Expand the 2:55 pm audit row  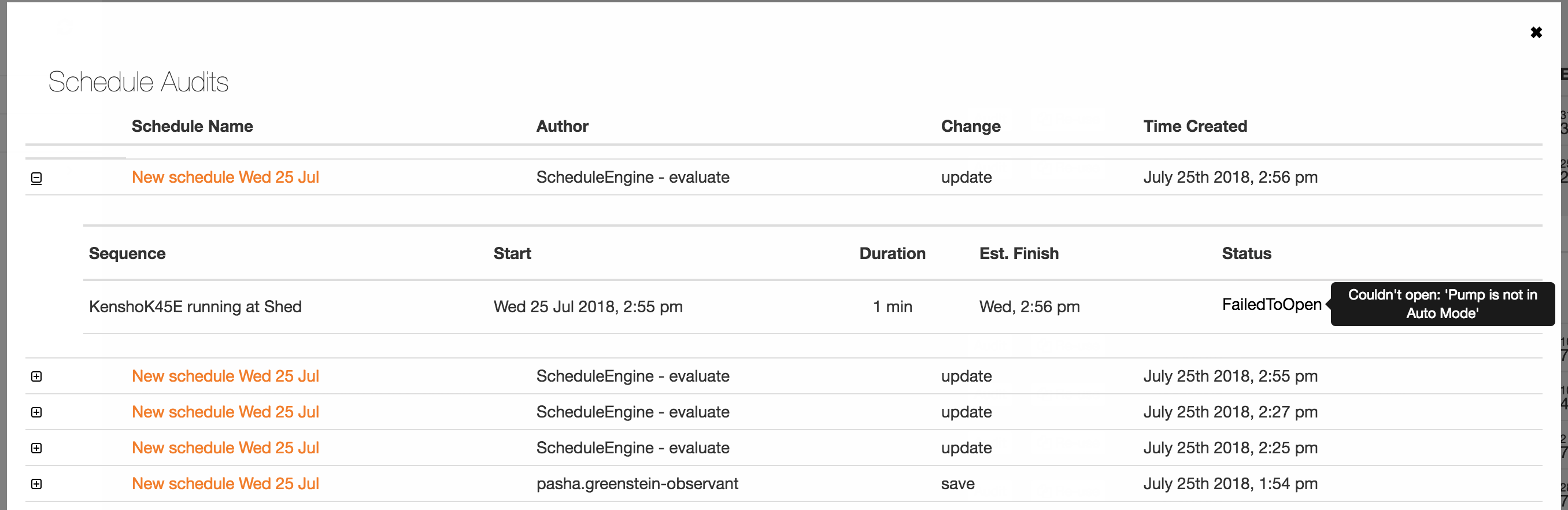(x=36, y=377)
